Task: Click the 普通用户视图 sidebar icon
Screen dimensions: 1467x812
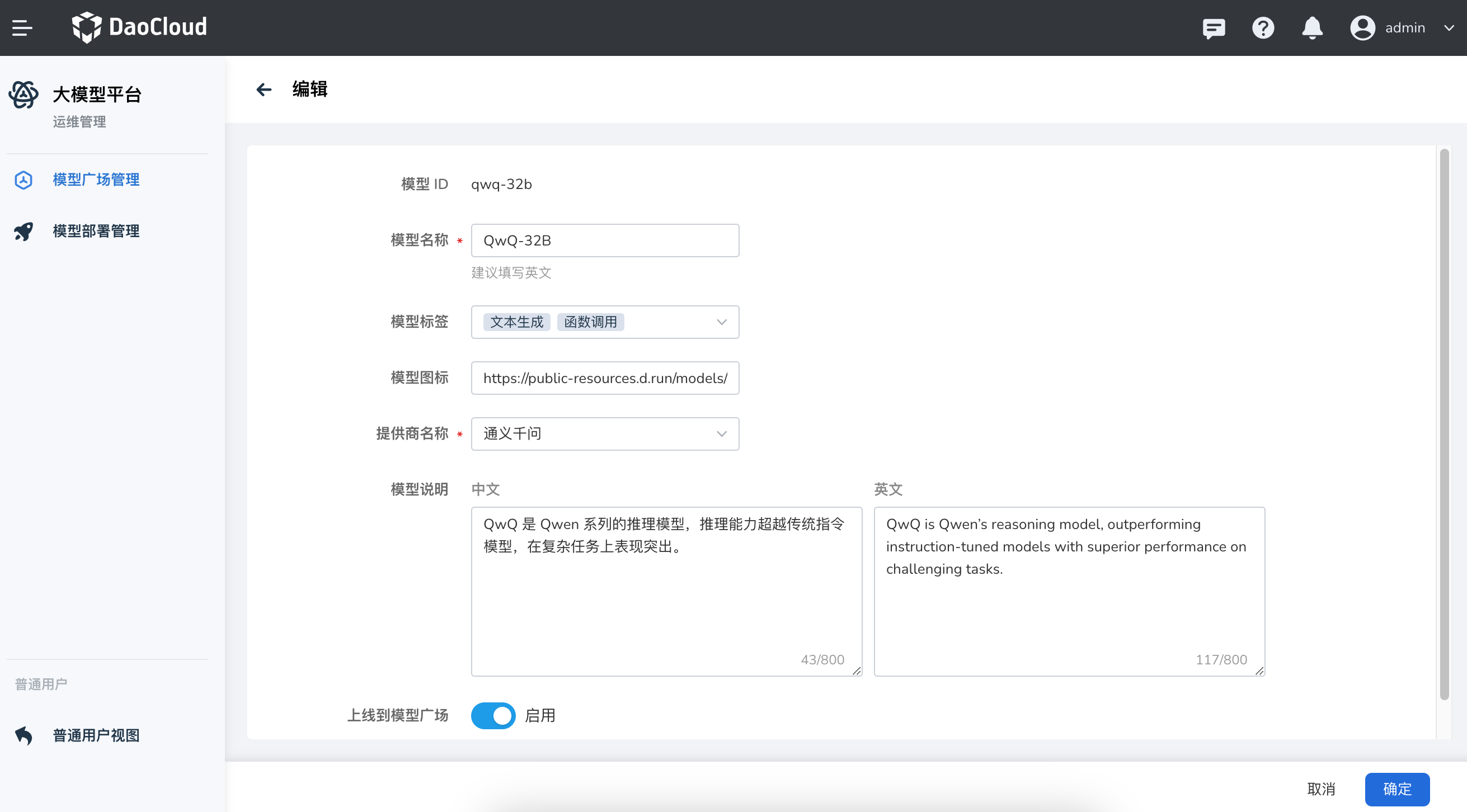Action: [23, 735]
